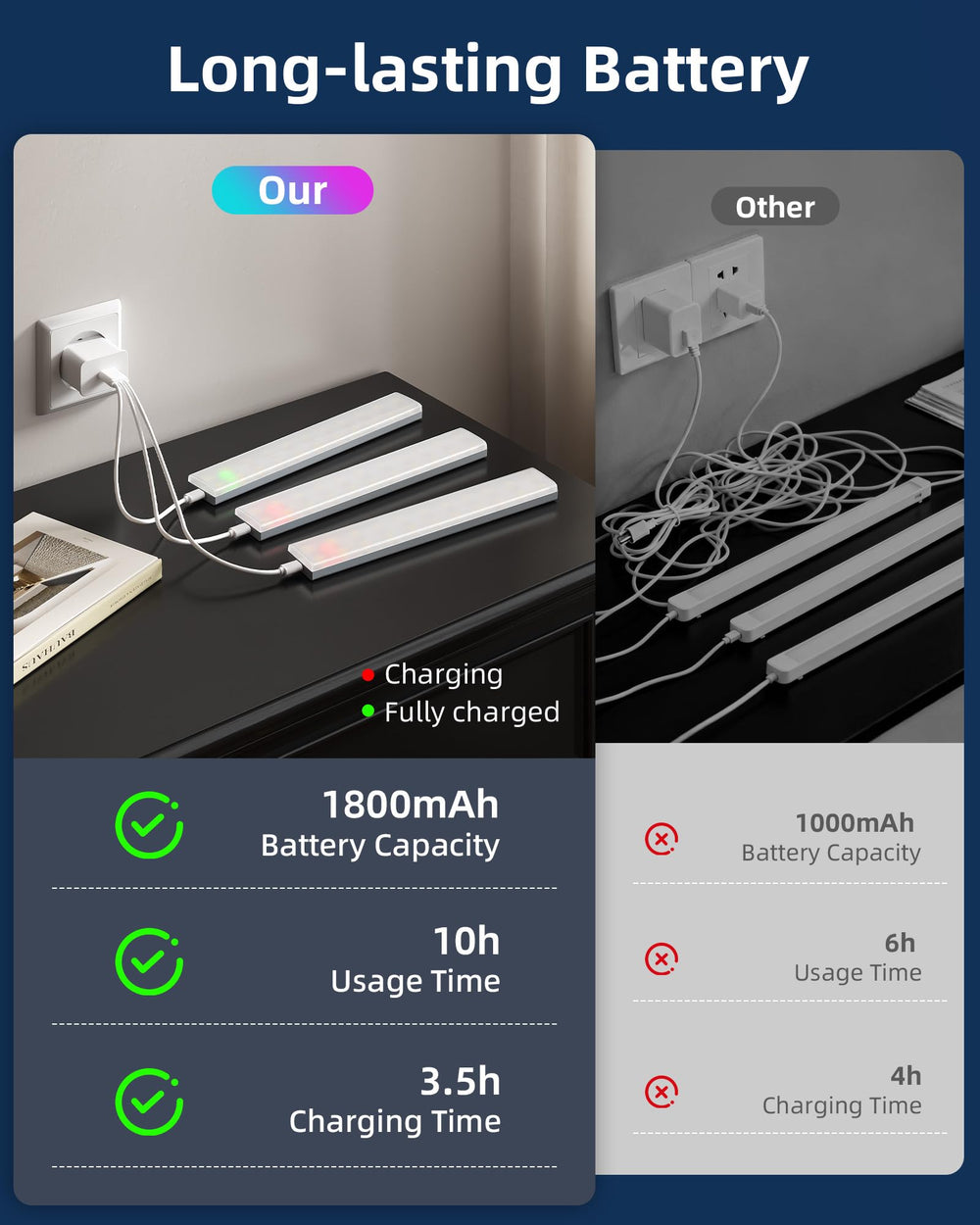This screenshot has height=1225, width=980.
Task: Click the 4h Charging Time text
Action: click(842, 1090)
